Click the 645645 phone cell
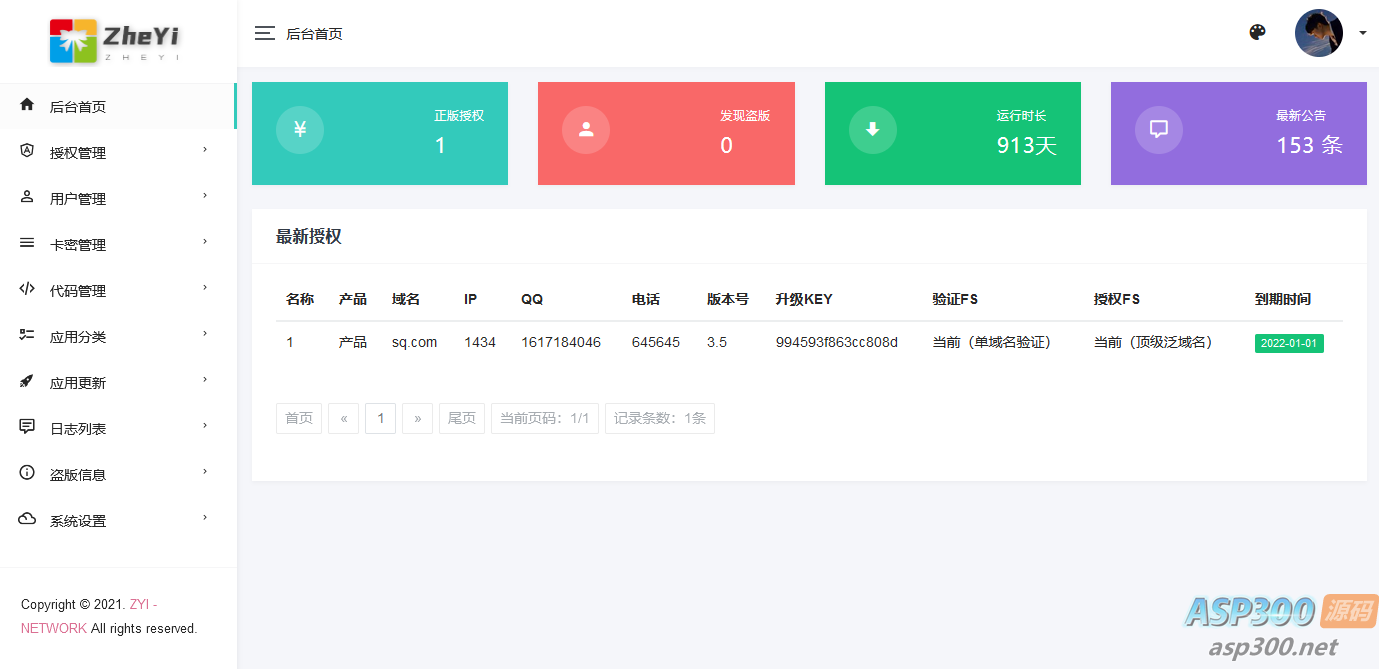Viewport: 1379px width, 669px height. pyautogui.click(x=656, y=342)
